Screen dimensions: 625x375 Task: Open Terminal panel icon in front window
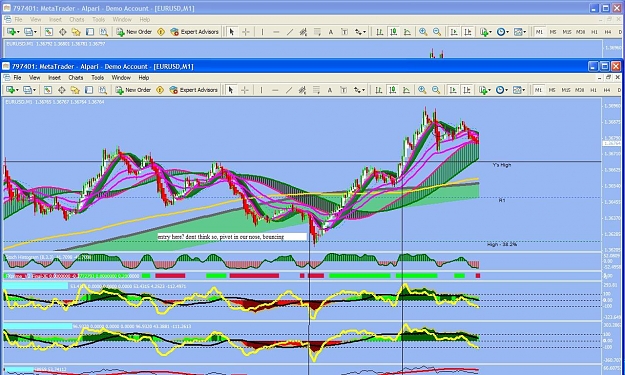[89, 90]
